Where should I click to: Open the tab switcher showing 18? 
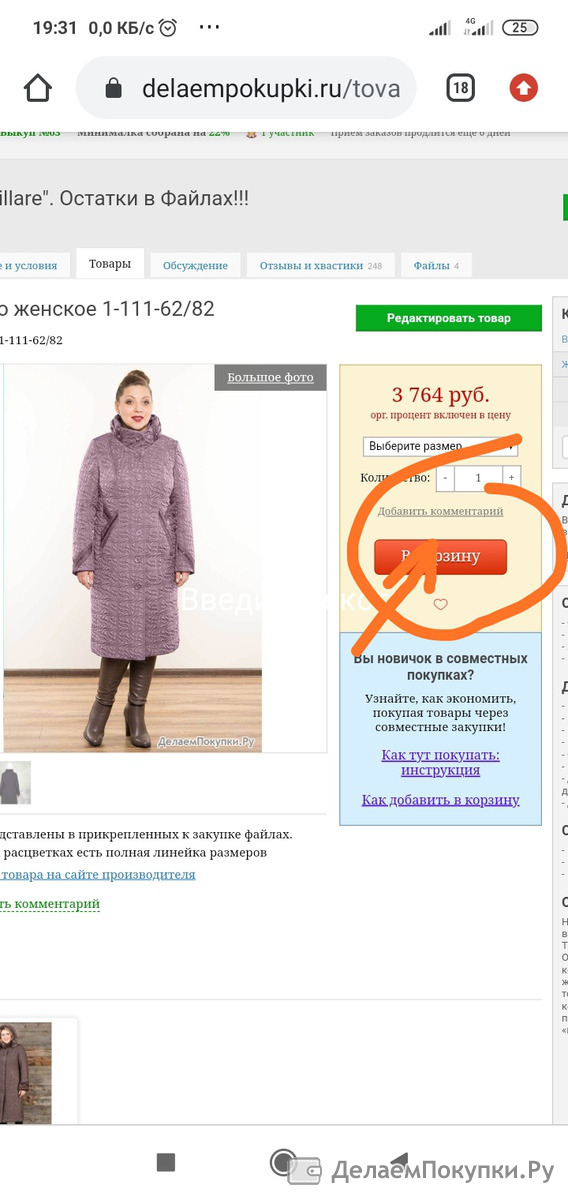click(460, 88)
